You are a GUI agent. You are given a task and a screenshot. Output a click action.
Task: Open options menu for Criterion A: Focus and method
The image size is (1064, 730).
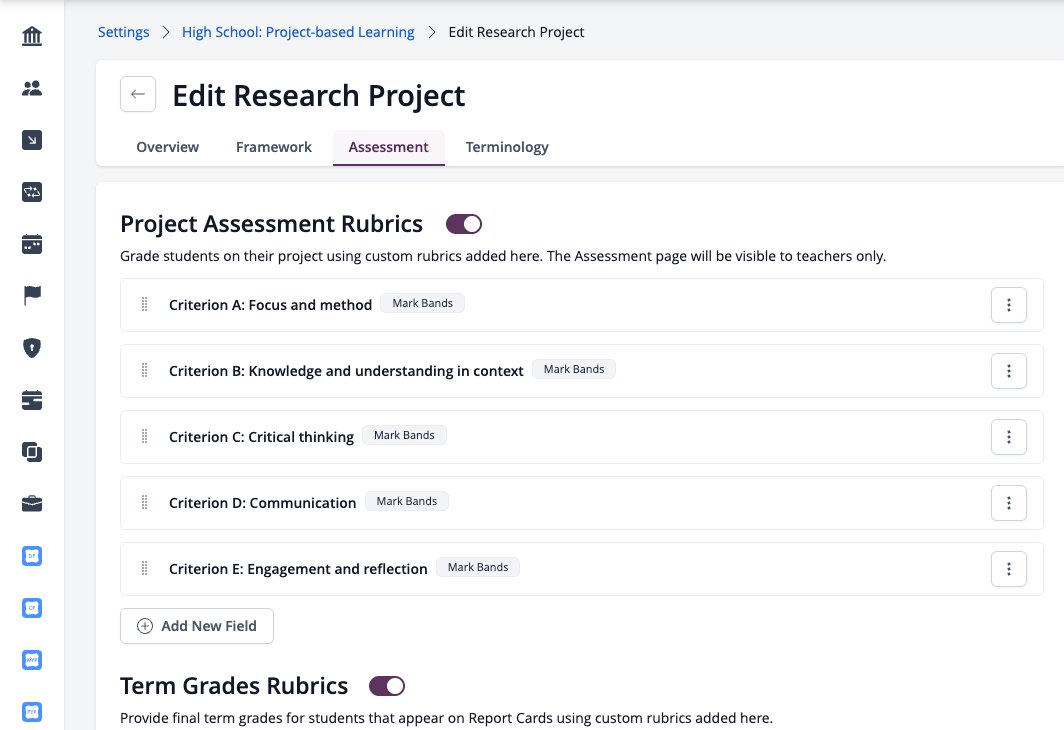point(1008,305)
